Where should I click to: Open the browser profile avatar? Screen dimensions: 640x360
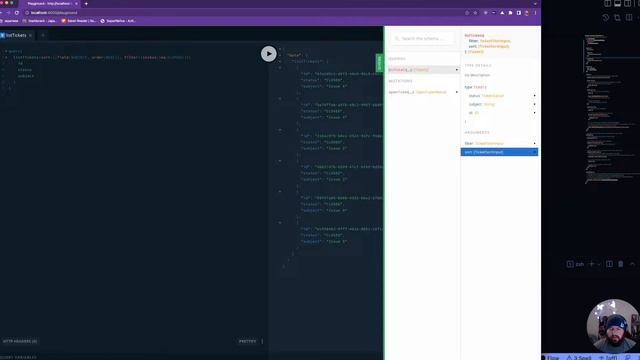pos(527,13)
